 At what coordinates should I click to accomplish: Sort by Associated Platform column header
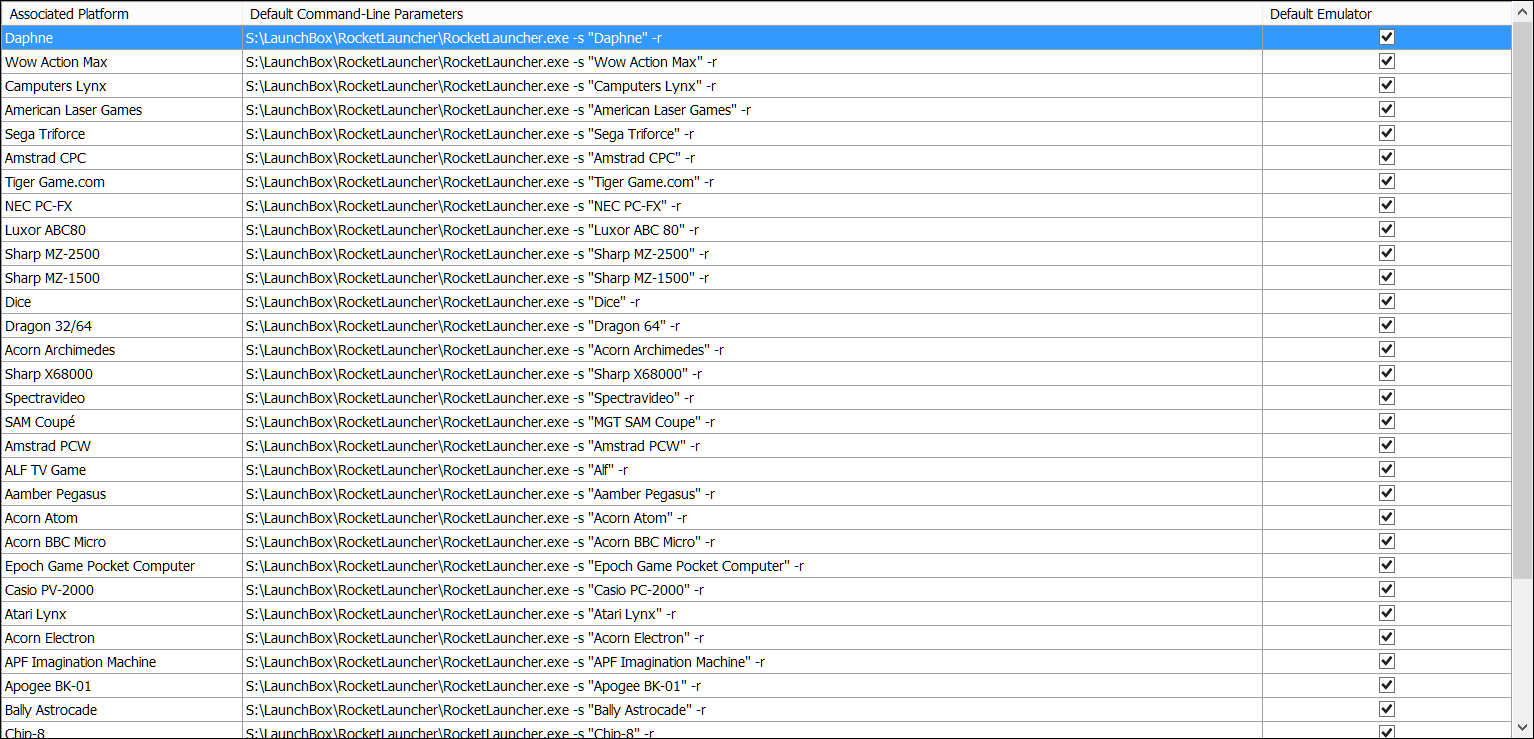121,14
